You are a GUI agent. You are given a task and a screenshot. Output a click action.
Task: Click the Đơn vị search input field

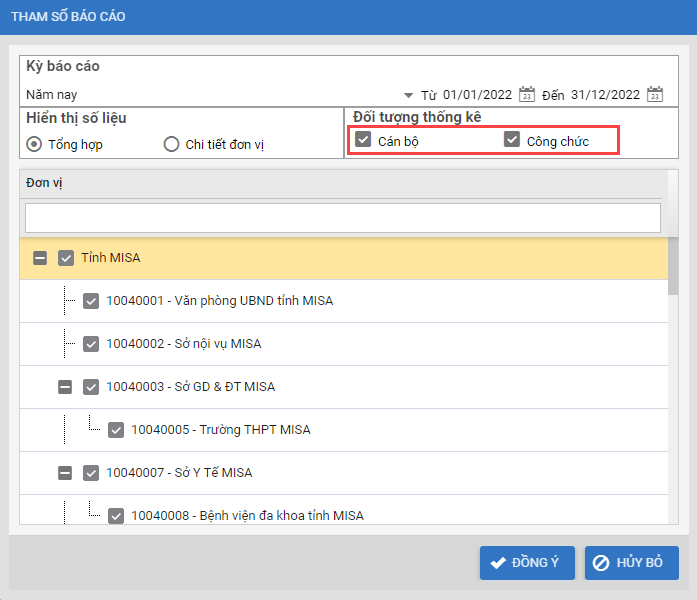coord(342,218)
